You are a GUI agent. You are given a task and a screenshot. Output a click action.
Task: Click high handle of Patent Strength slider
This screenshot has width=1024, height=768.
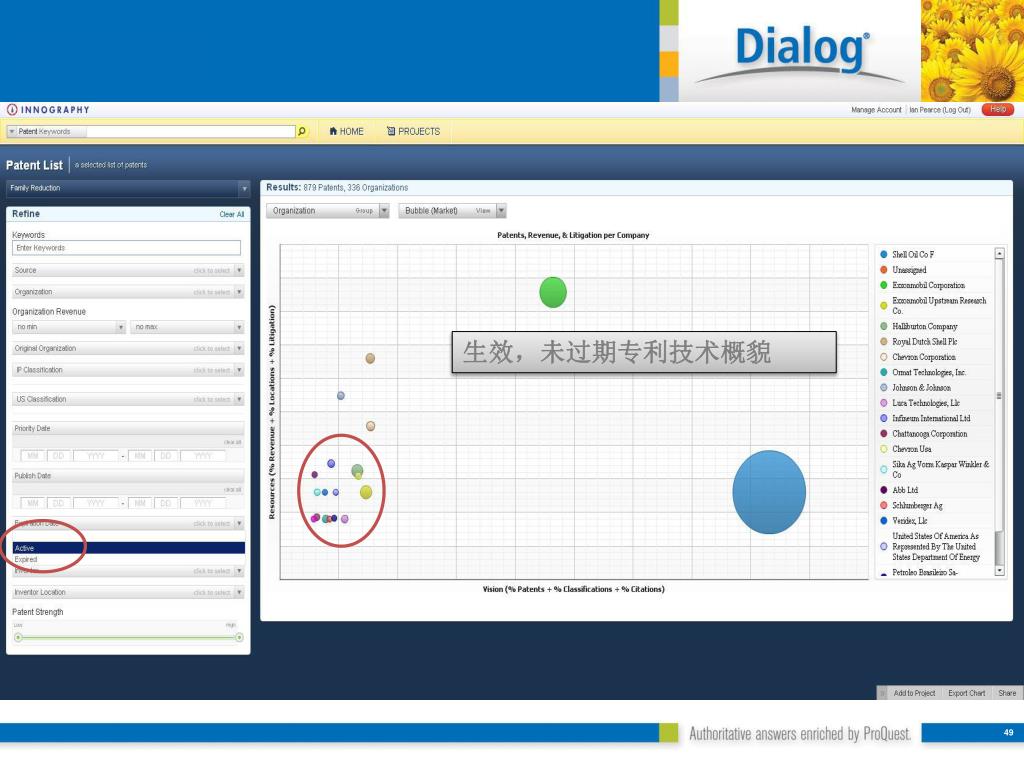239,637
